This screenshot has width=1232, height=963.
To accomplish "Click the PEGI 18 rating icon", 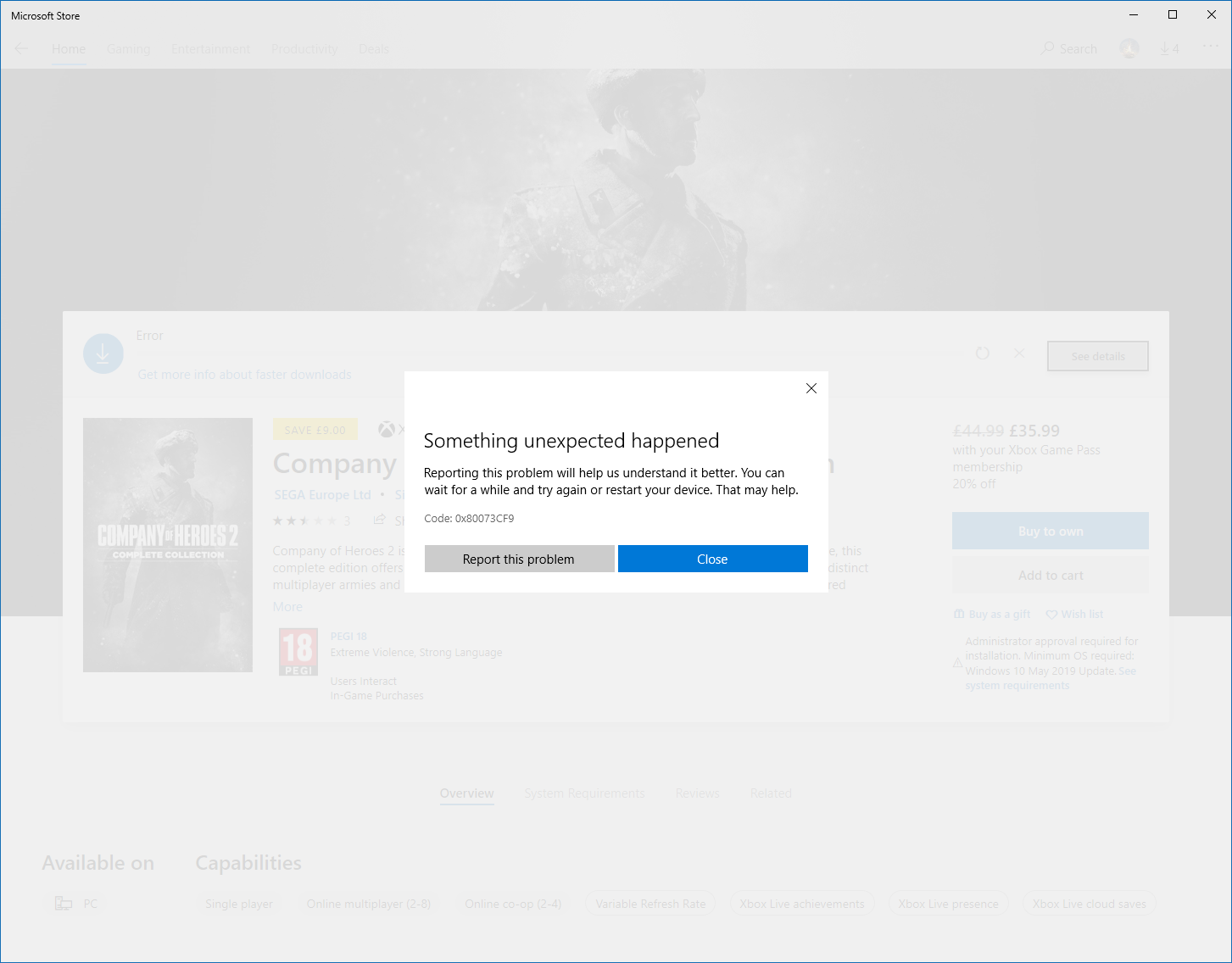I will (x=298, y=651).
